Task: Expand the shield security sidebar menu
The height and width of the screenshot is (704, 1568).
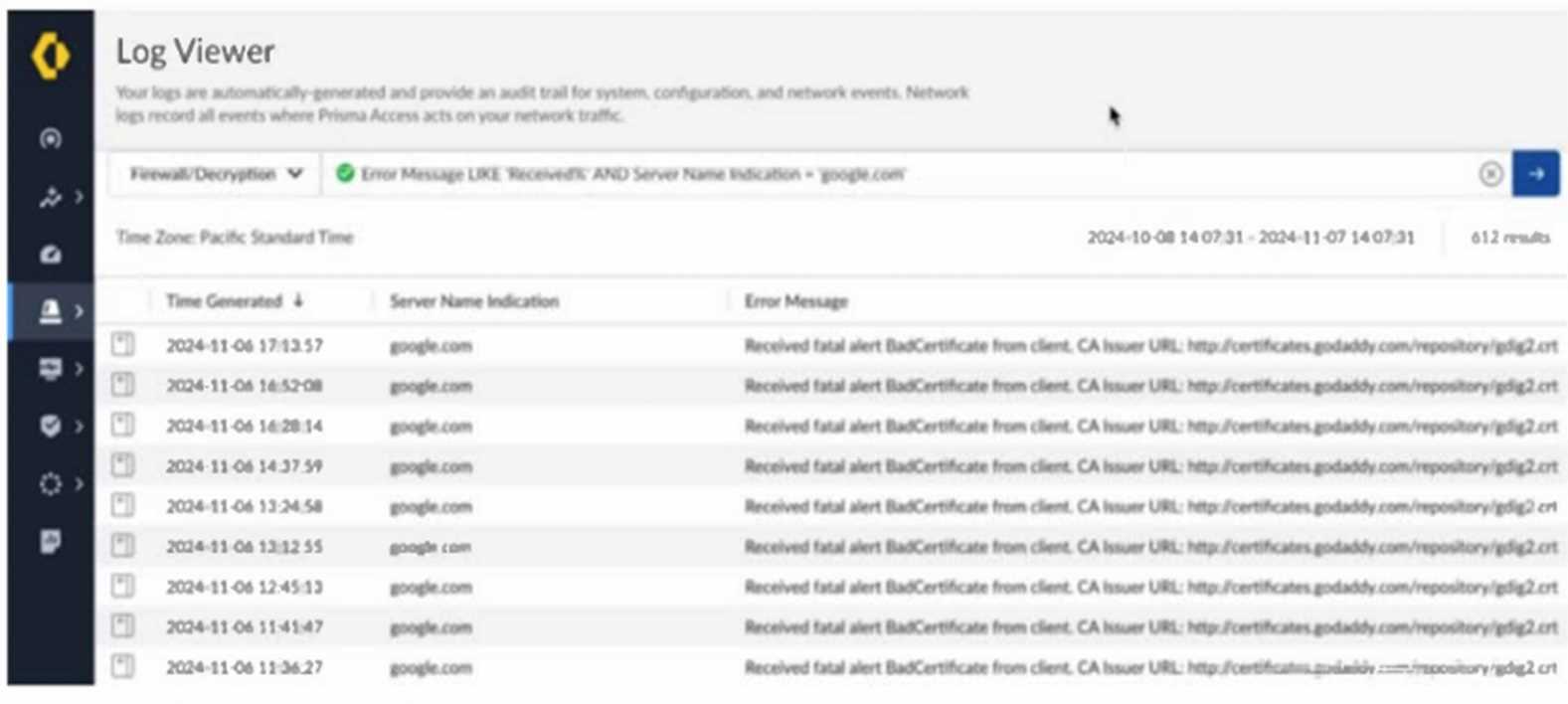Action: click(x=59, y=427)
